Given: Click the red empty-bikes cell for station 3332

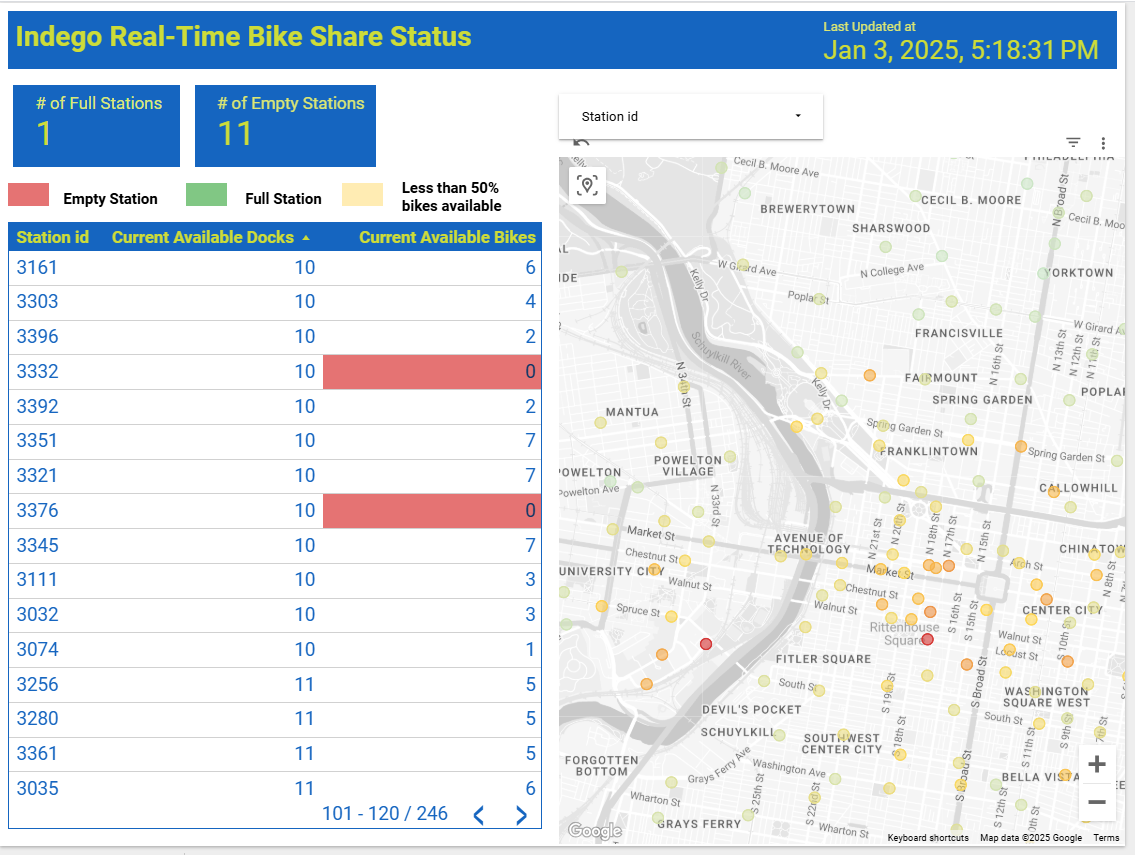Looking at the screenshot, I should 431,371.
